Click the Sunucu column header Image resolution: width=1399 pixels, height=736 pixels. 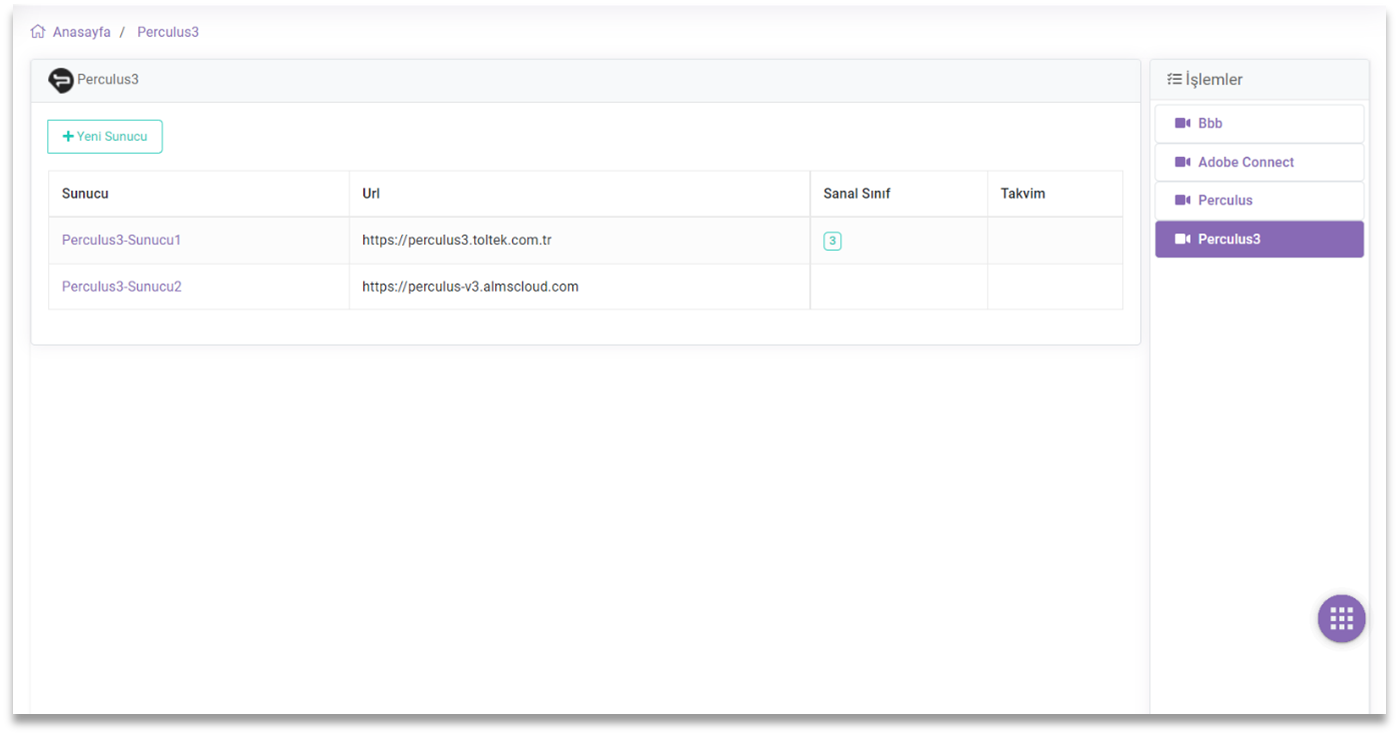coord(85,193)
